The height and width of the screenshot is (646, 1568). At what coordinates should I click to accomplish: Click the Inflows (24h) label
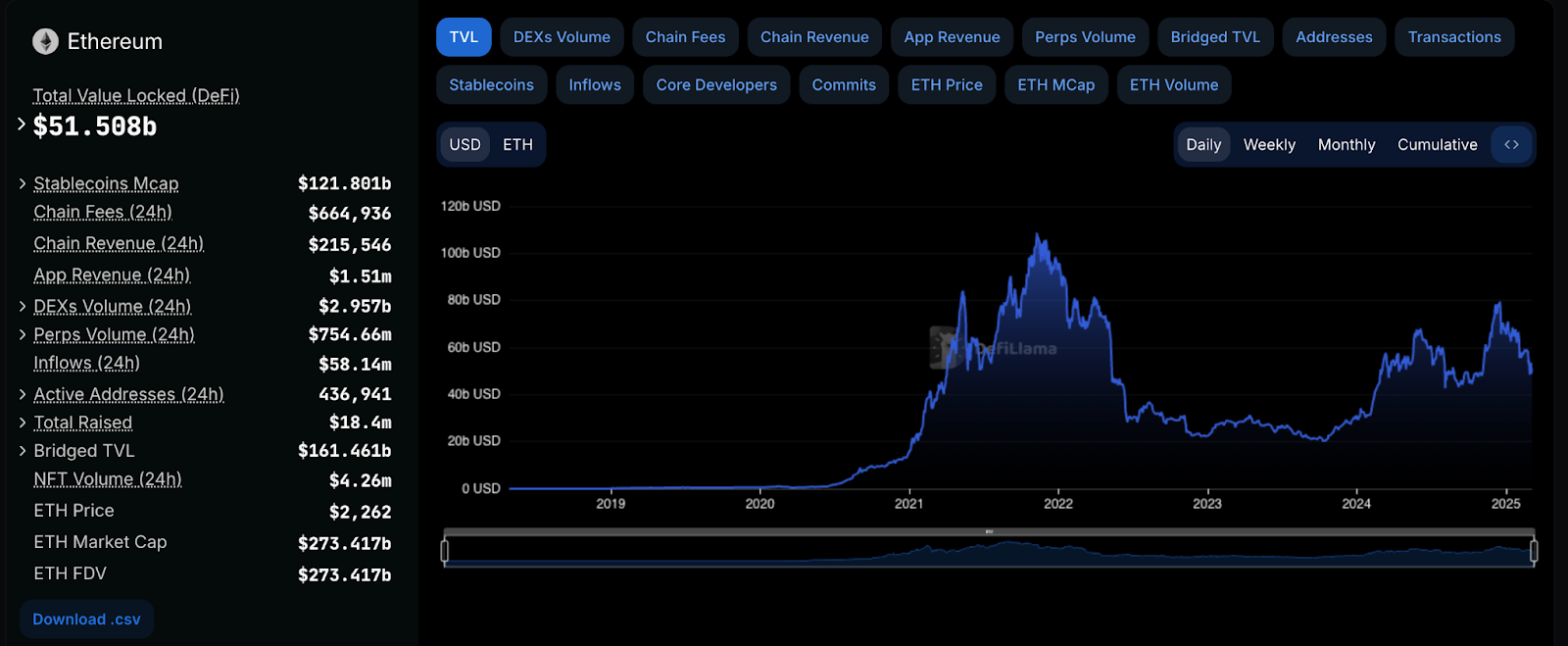point(86,363)
